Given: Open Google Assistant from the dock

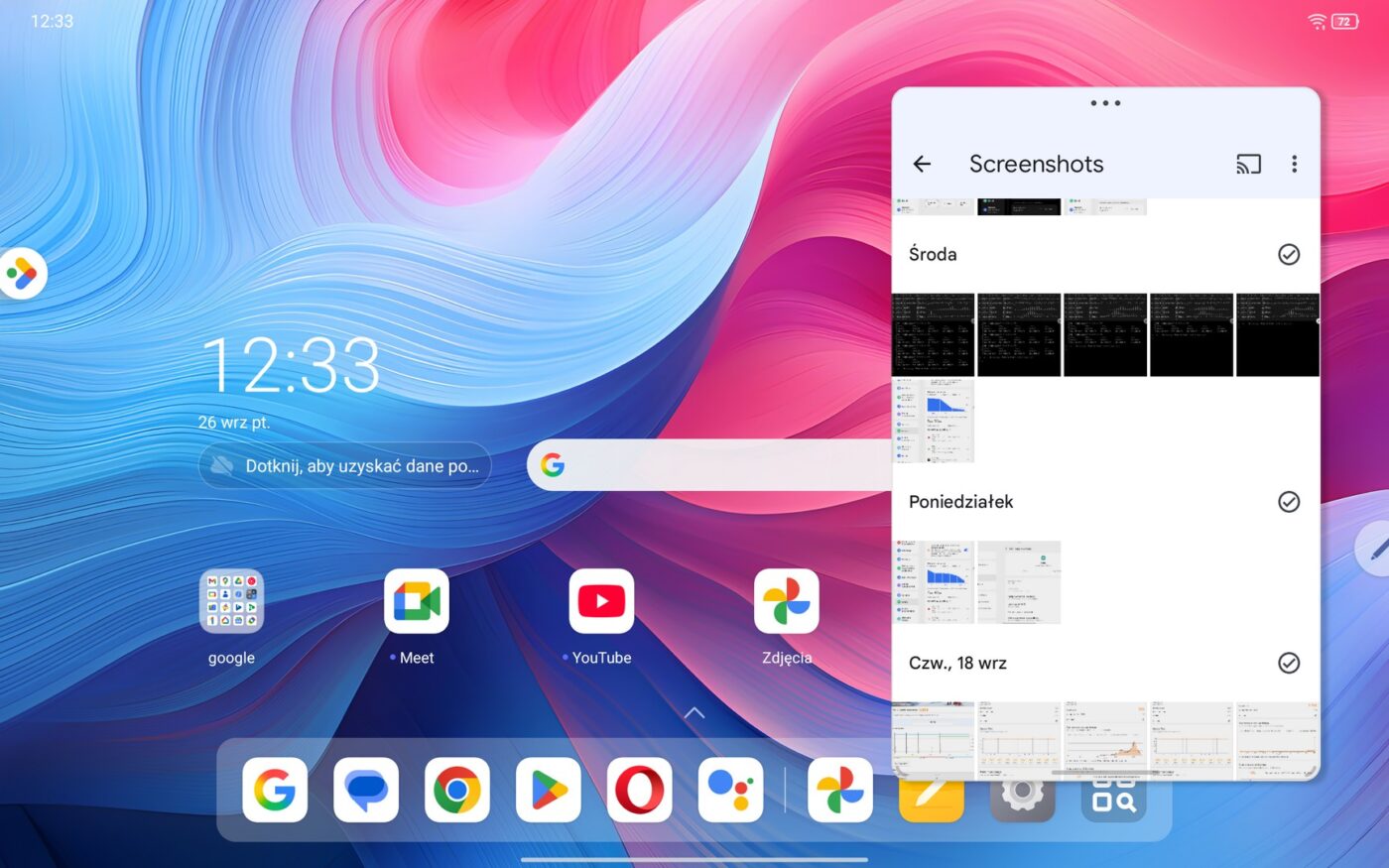Looking at the screenshot, I should (730, 791).
